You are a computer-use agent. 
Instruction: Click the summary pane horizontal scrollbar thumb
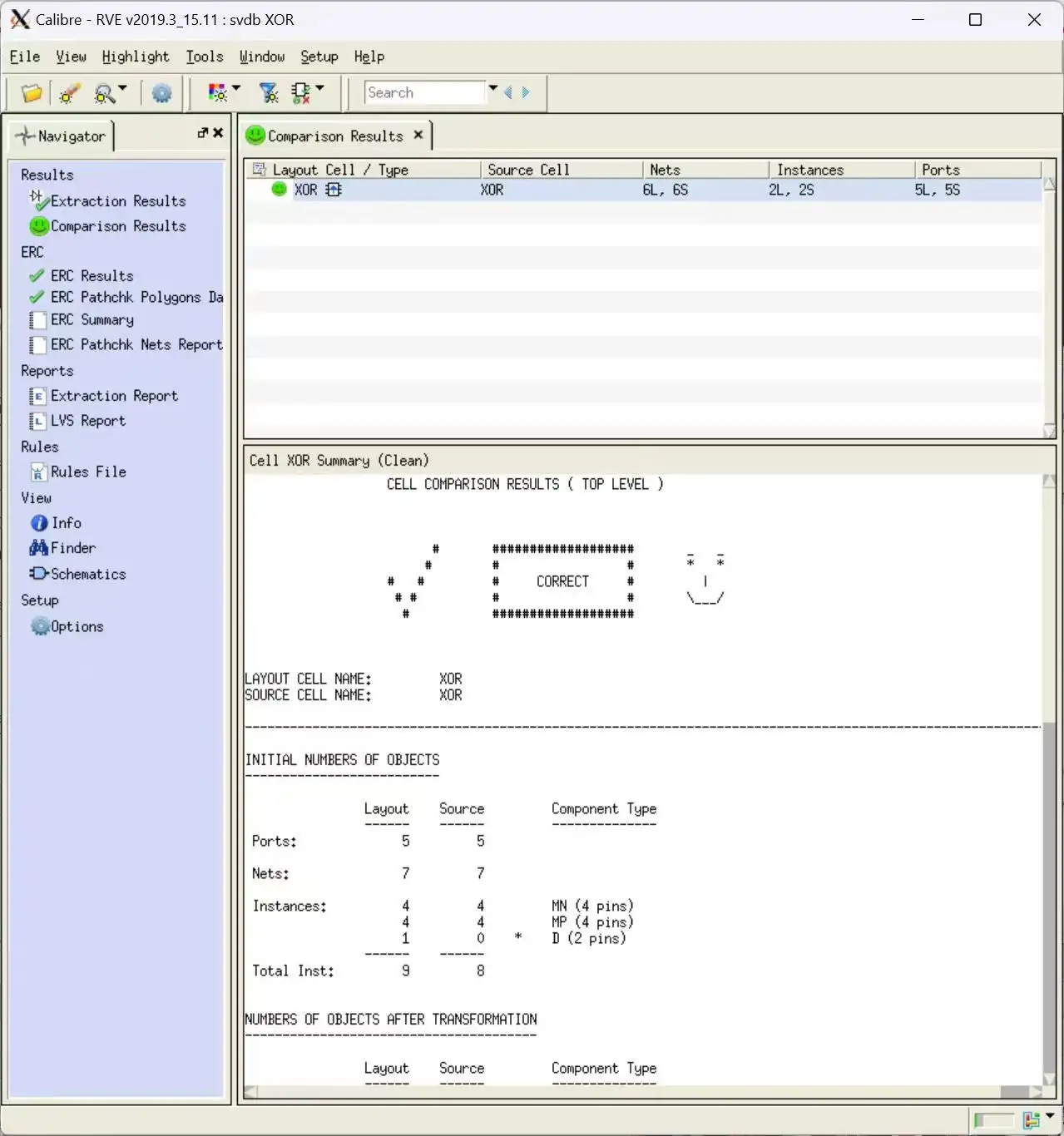click(x=1013, y=1092)
